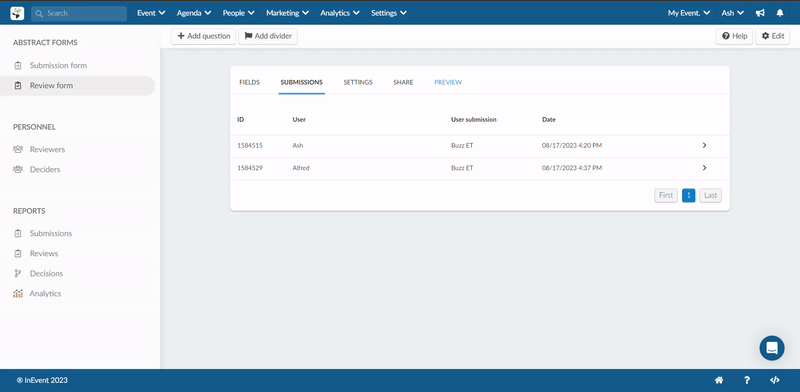The height and width of the screenshot is (392, 800).
Task: Click the footer home icon
Action: point(719,380)
